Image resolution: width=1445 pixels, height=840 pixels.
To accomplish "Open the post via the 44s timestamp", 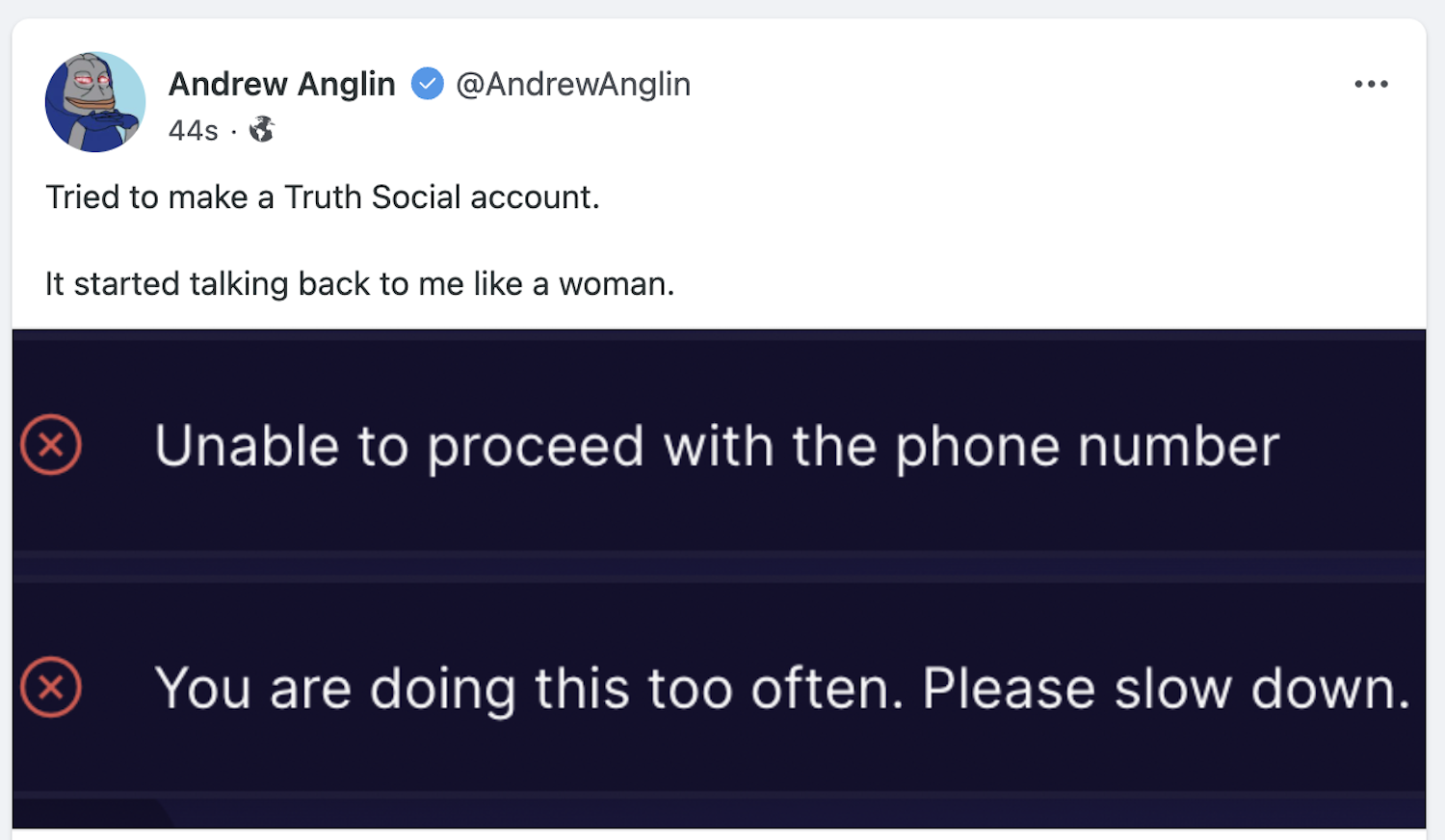I will (193, 130).
